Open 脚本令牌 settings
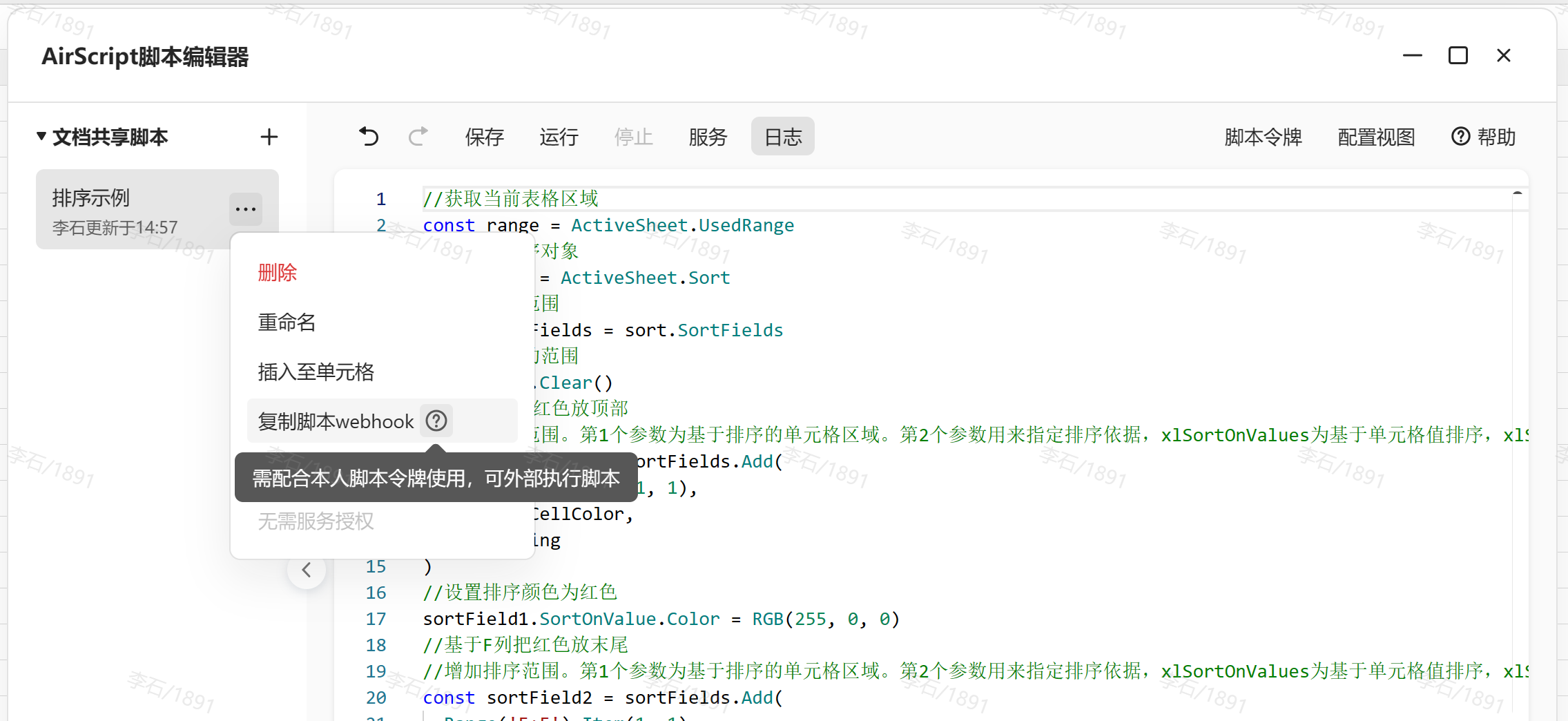The width and height of the screenshot is (1568, 721). [1264, 137]
